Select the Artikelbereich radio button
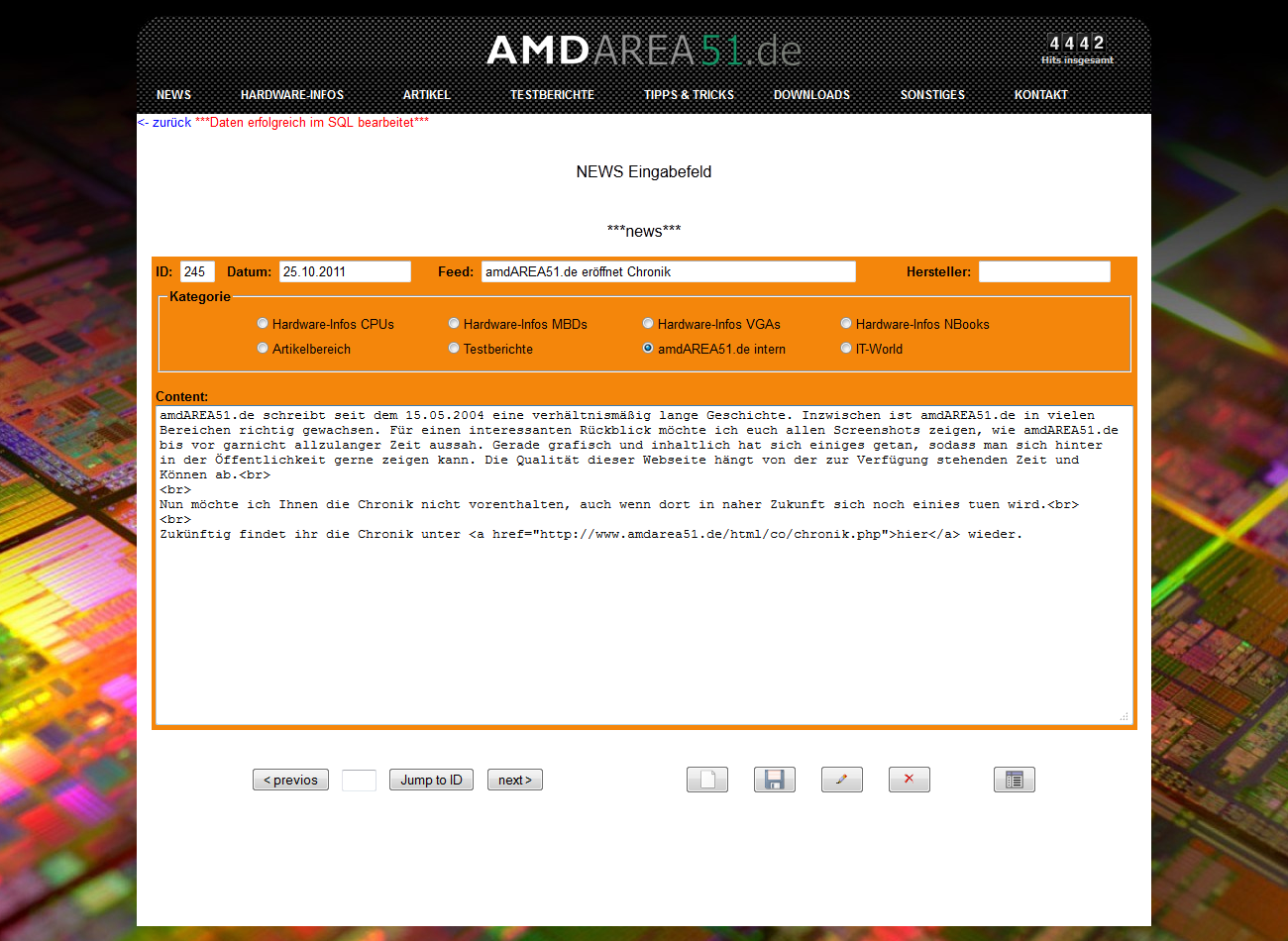The image size is (1288, 941). point(263,348)
